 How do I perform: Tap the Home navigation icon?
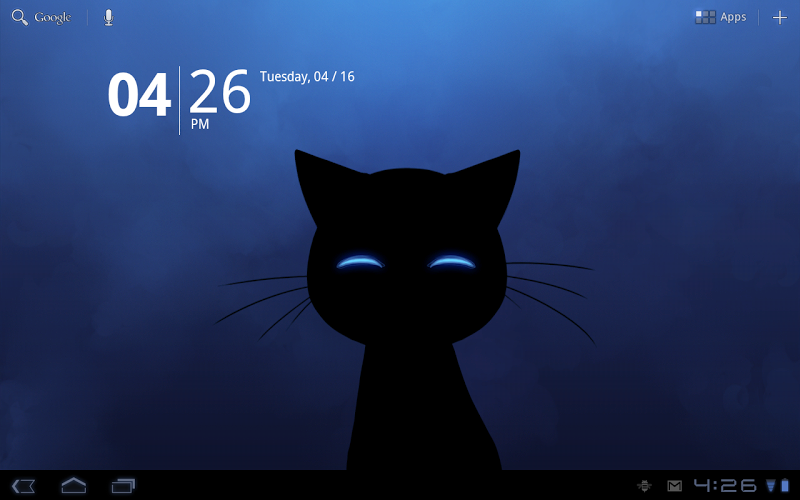[73, 485]
